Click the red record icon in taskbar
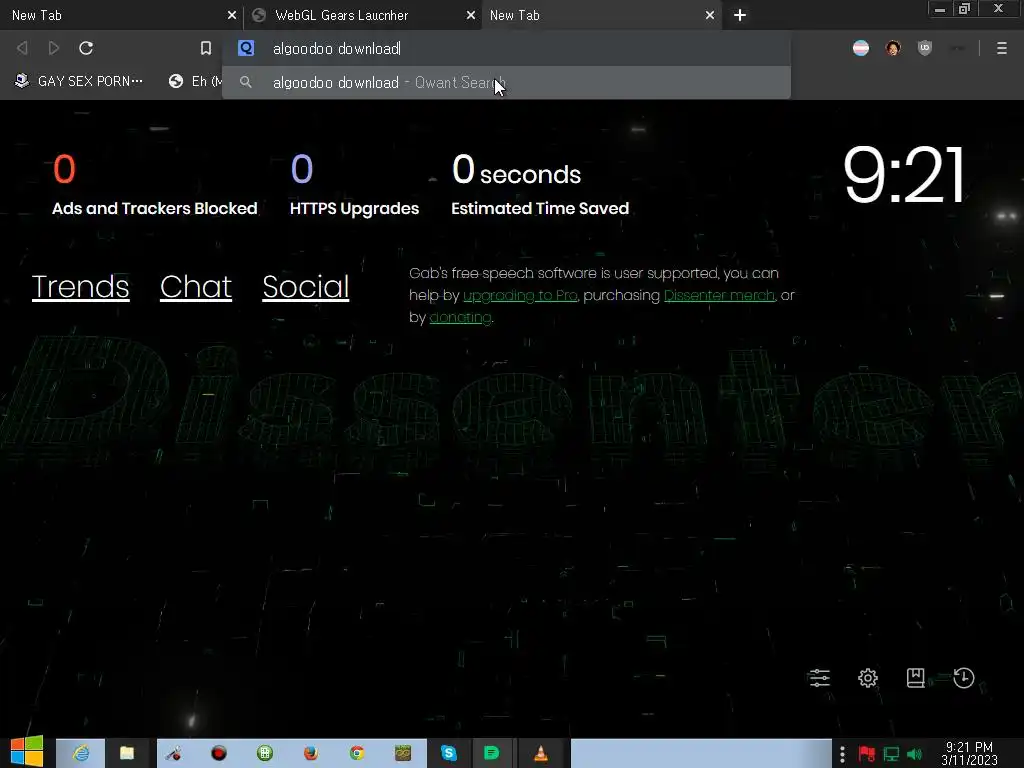The width and height of the screenshot is (1024, 768). click(x=219, y=754)
